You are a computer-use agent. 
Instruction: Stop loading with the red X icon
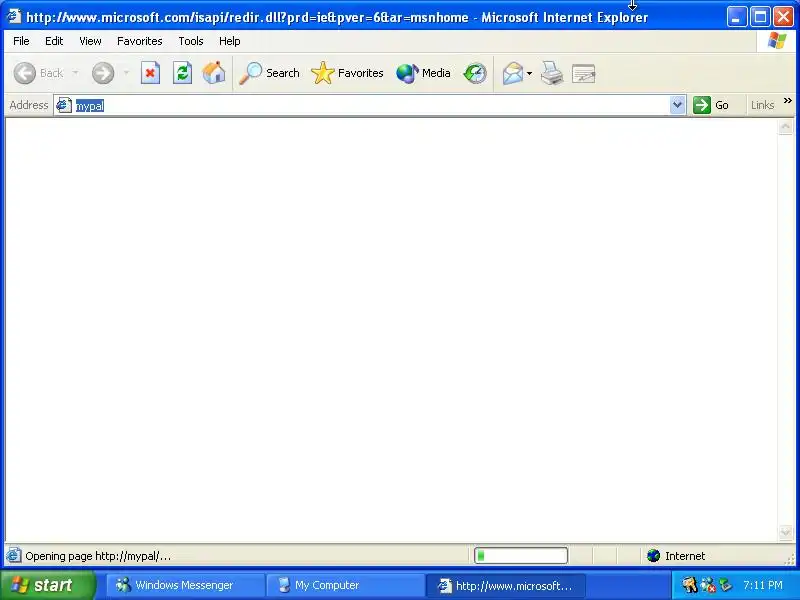[x=151, y=73]
